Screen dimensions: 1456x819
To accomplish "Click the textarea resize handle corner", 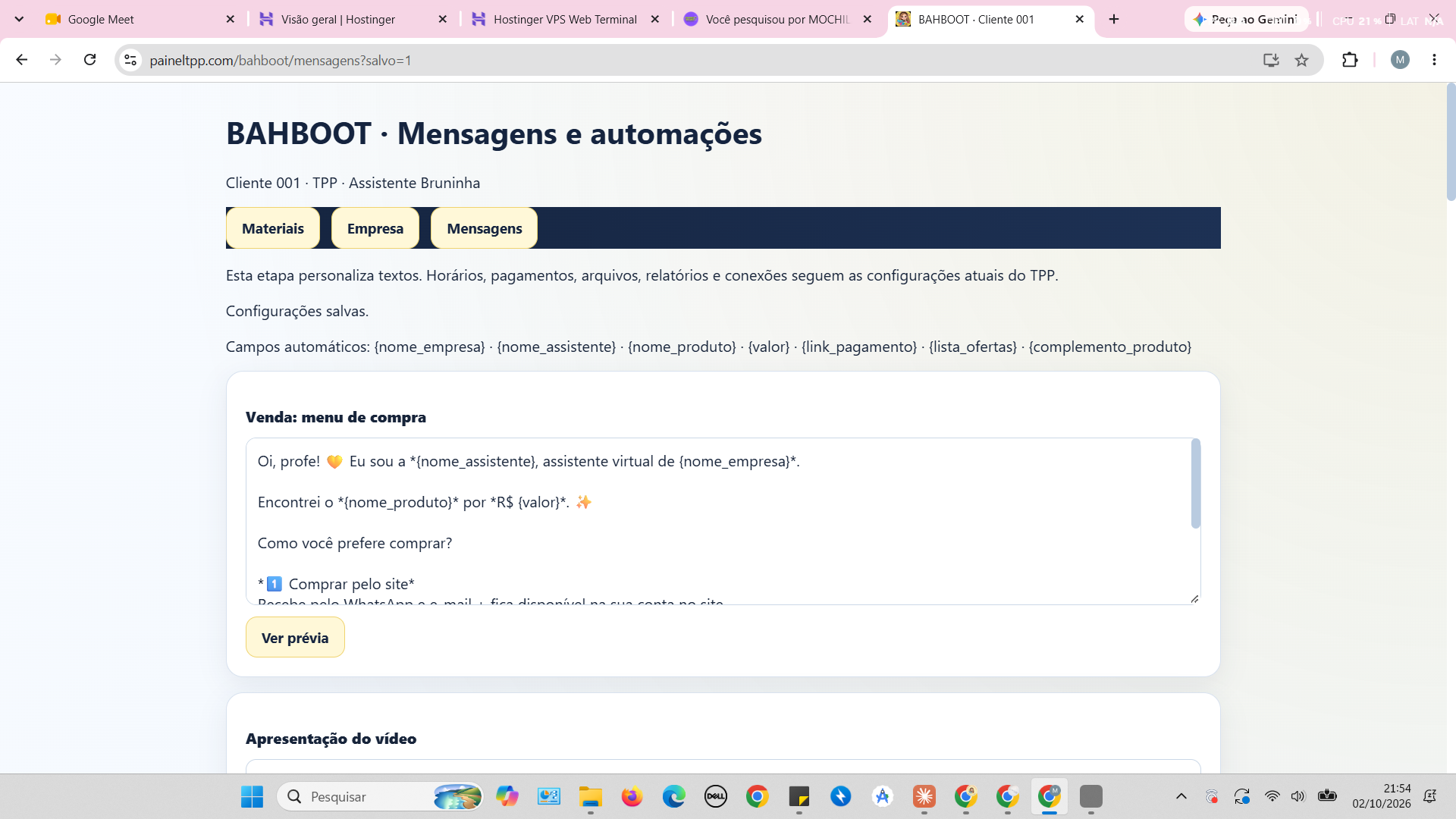I will point(1194,599).
